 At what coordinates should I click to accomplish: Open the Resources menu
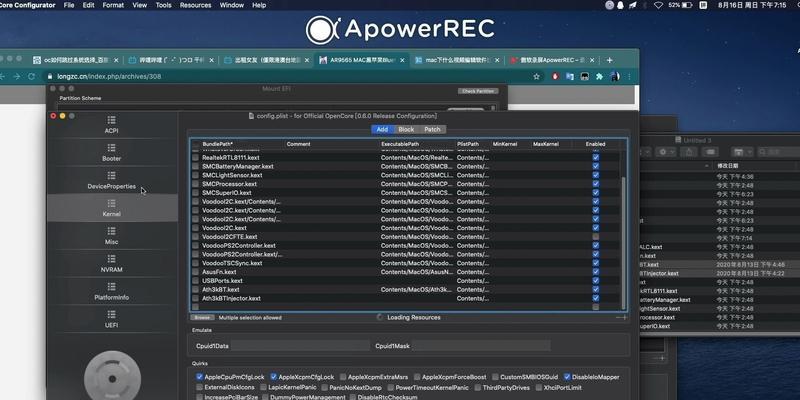(195, 5)
